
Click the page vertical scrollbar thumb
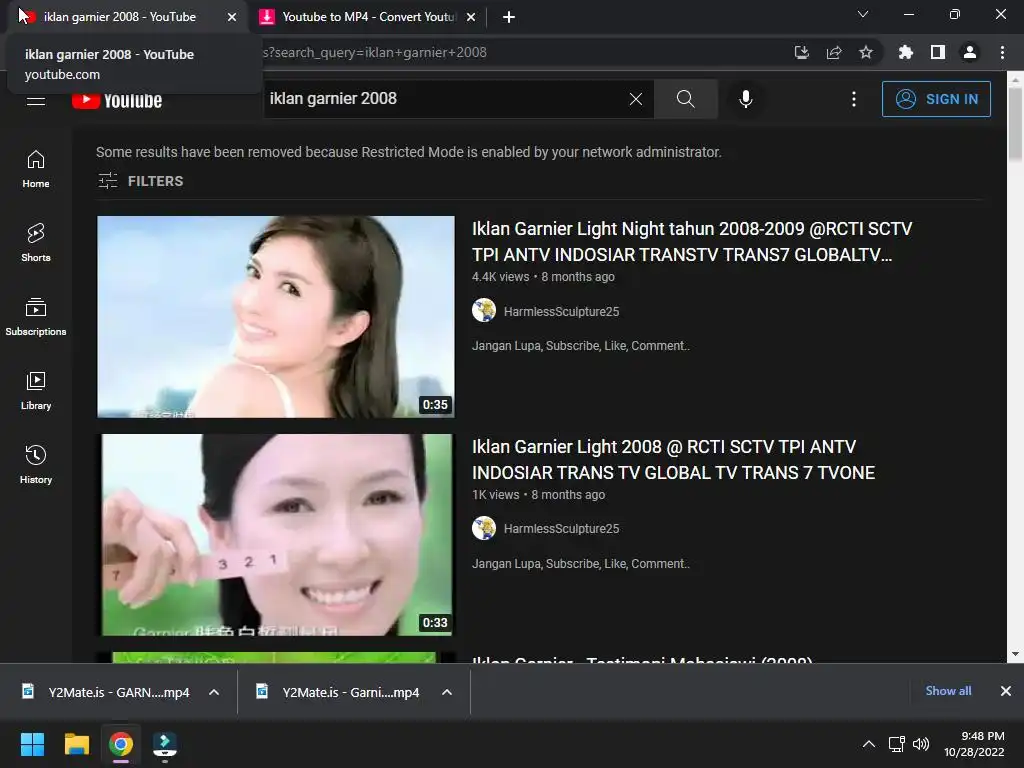coord(1015,124)
